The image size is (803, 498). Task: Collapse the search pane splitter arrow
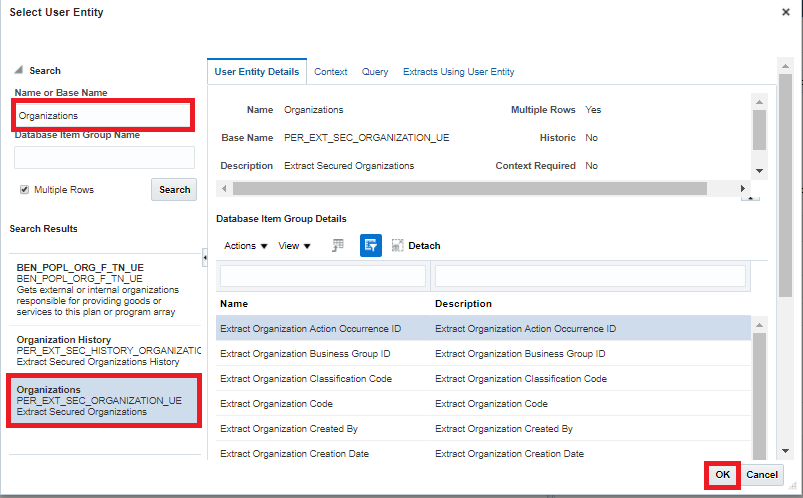[205, 258]
